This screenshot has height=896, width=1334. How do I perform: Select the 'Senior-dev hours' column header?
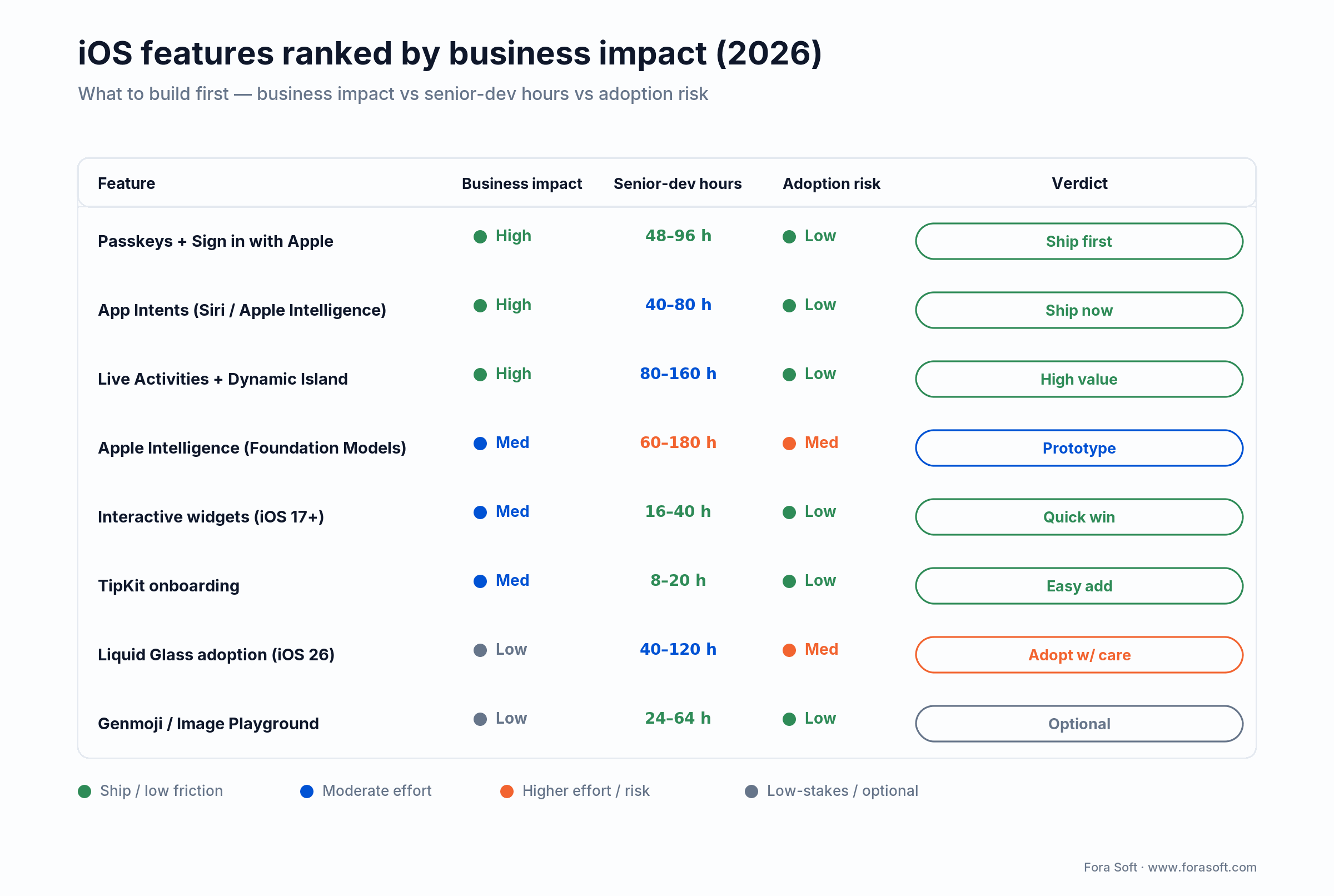click(677, 183)
